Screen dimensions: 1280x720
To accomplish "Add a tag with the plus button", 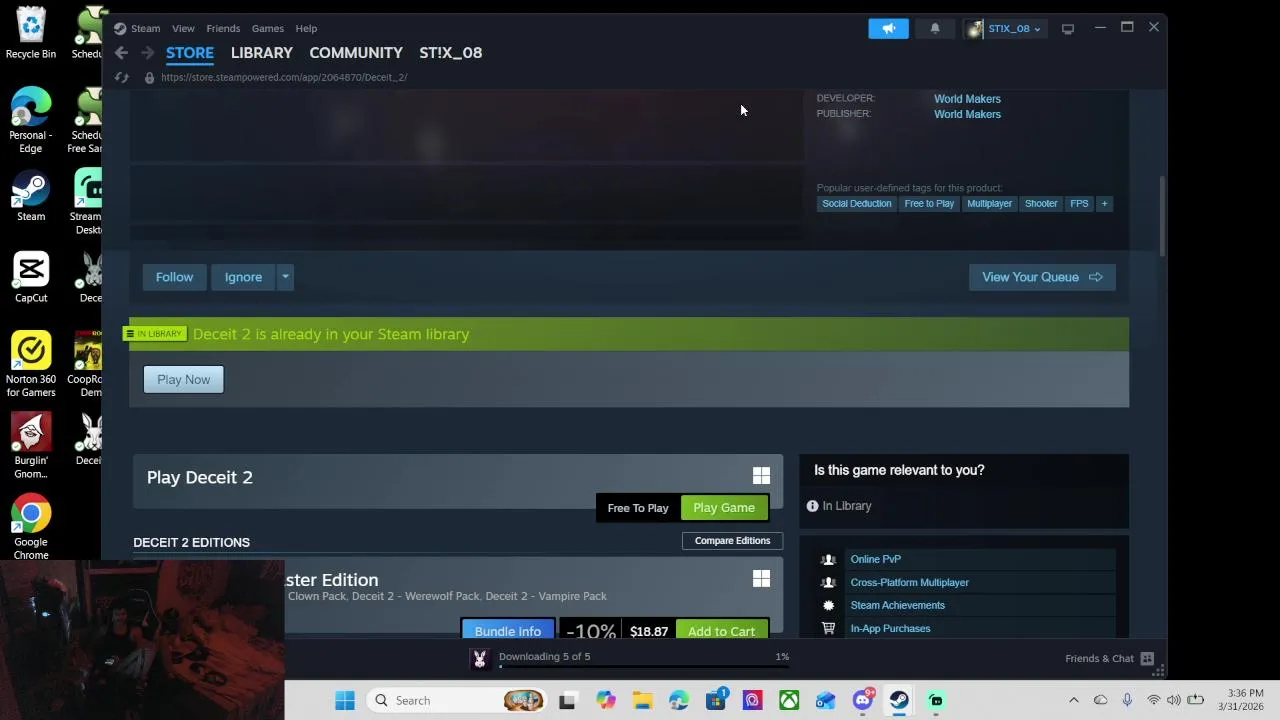I will [x=1104, y=203].
